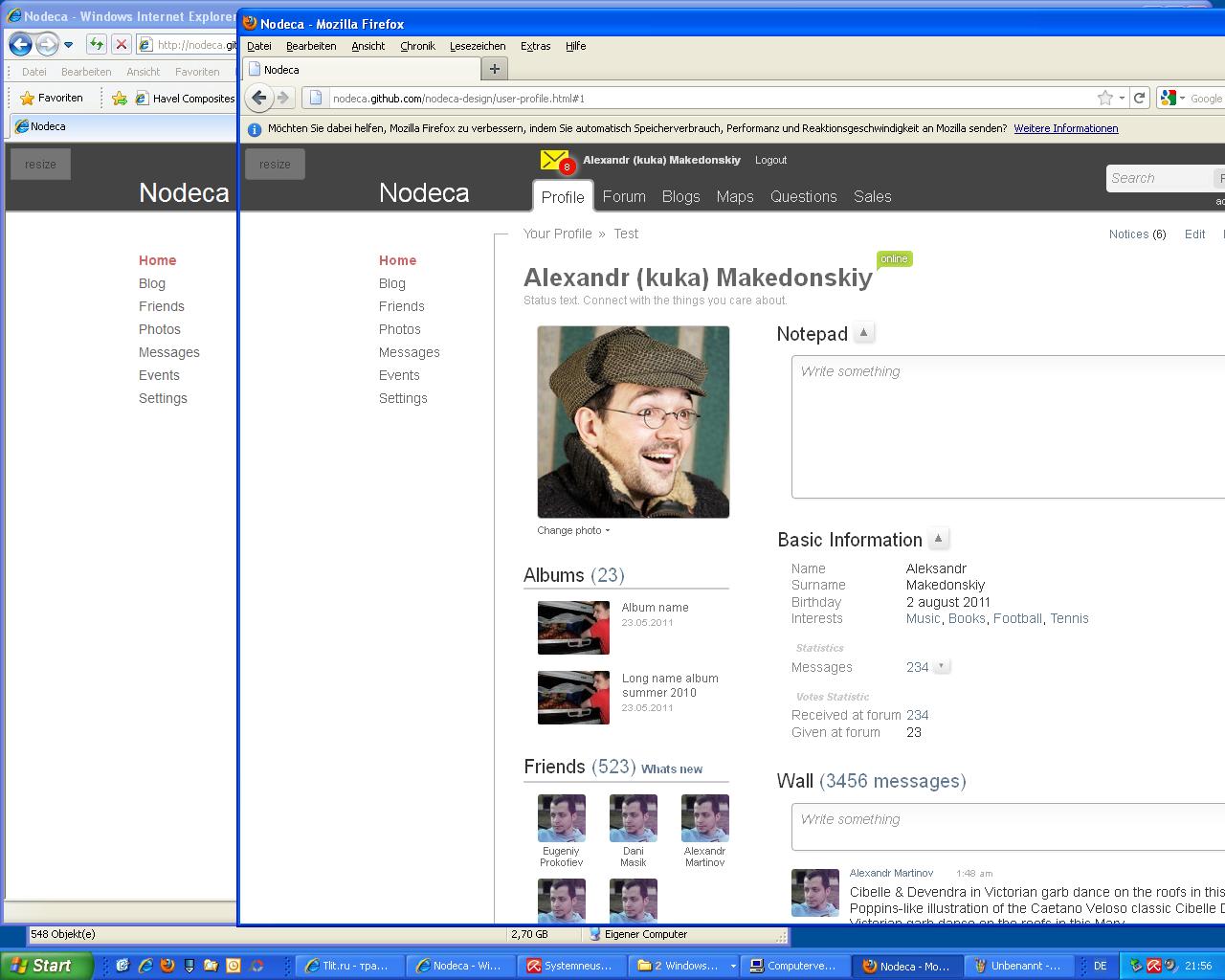Screen dimensions: 1225x980
Task: Click Whats new link beside Friends
Action: click(672, 769)
